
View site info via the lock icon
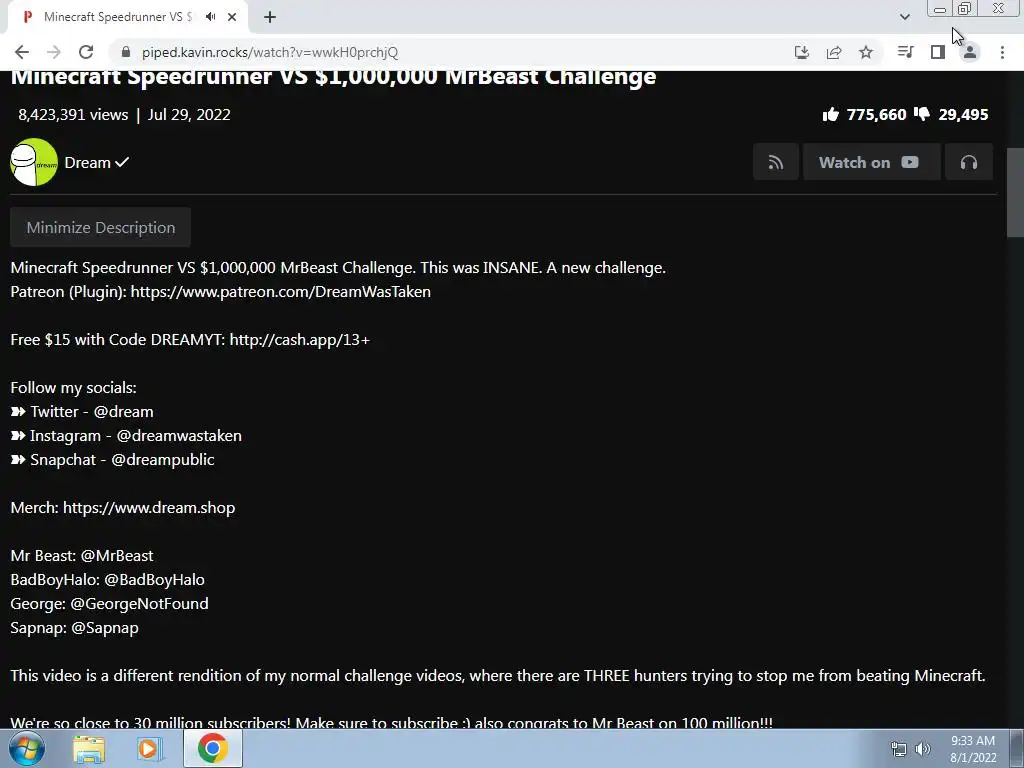(x=127, y=52)
